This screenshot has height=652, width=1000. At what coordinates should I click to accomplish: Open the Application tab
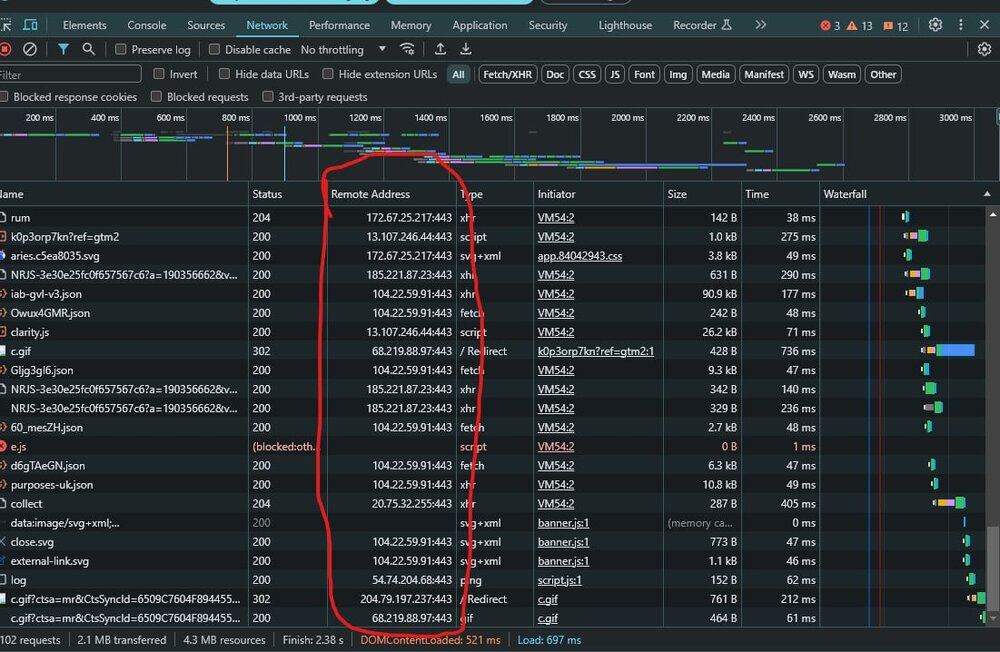(x=479, y=25)
